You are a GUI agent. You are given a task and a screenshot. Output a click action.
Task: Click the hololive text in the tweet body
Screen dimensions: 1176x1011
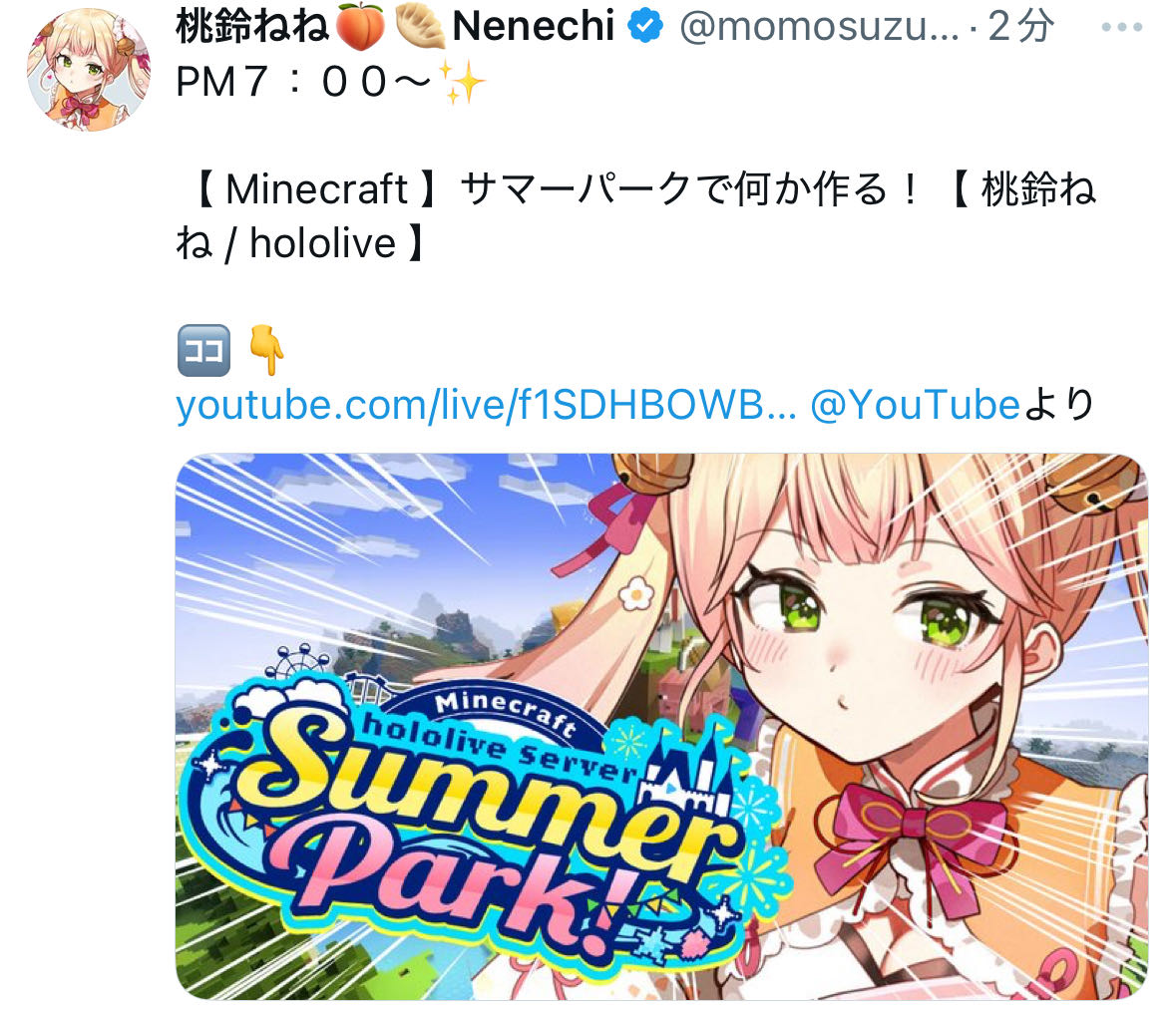322,243
